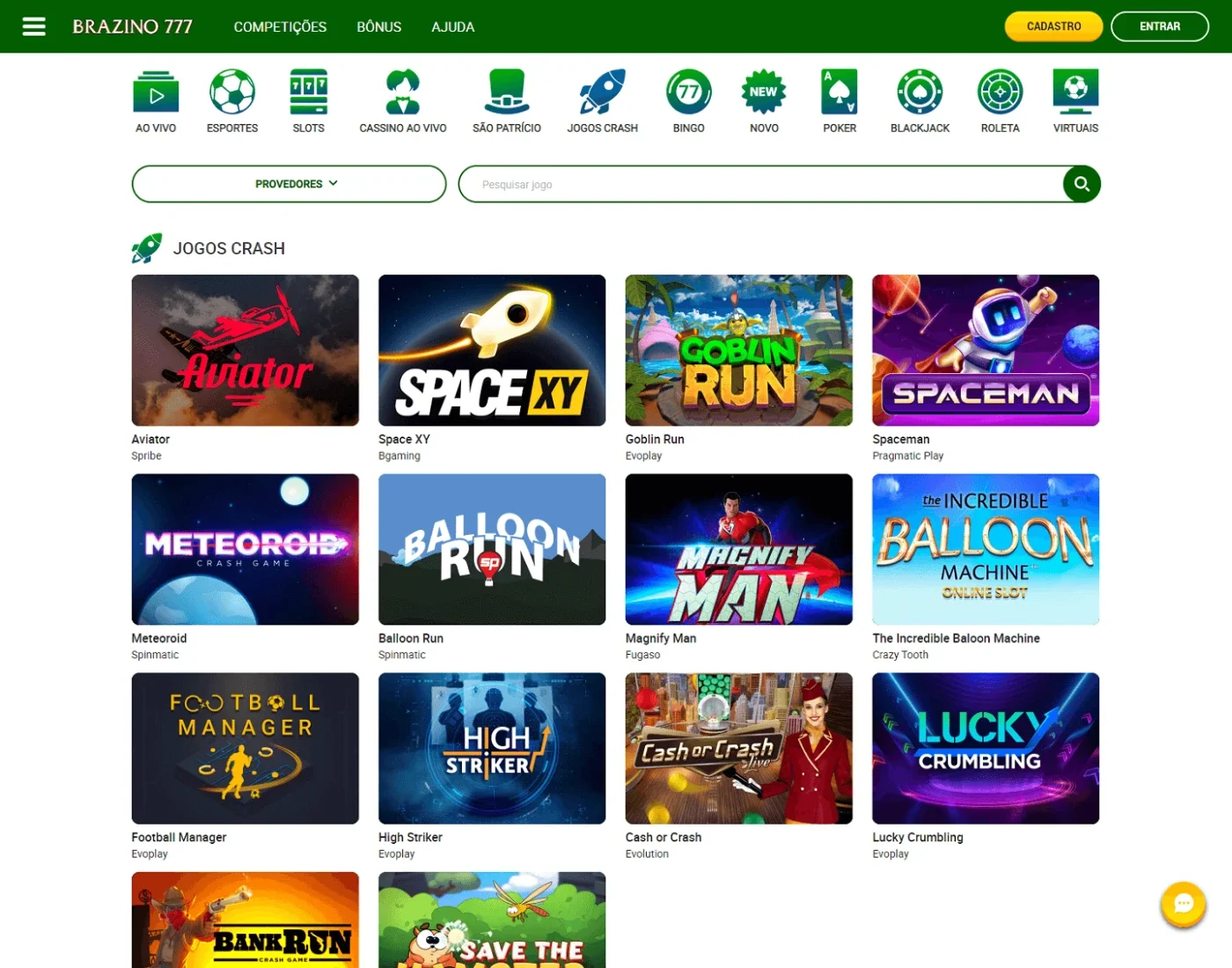Click the Aviator game title text
The width and height of the screenshot is (1232, 968).
(x=150, y=439)
